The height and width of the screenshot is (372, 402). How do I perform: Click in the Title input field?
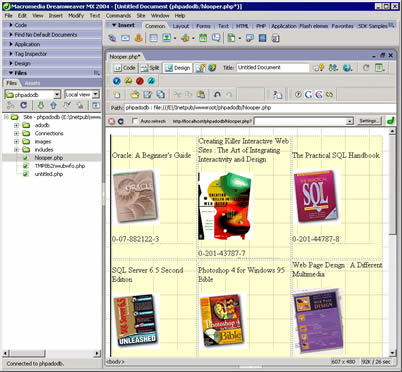[x=273, y=68]
